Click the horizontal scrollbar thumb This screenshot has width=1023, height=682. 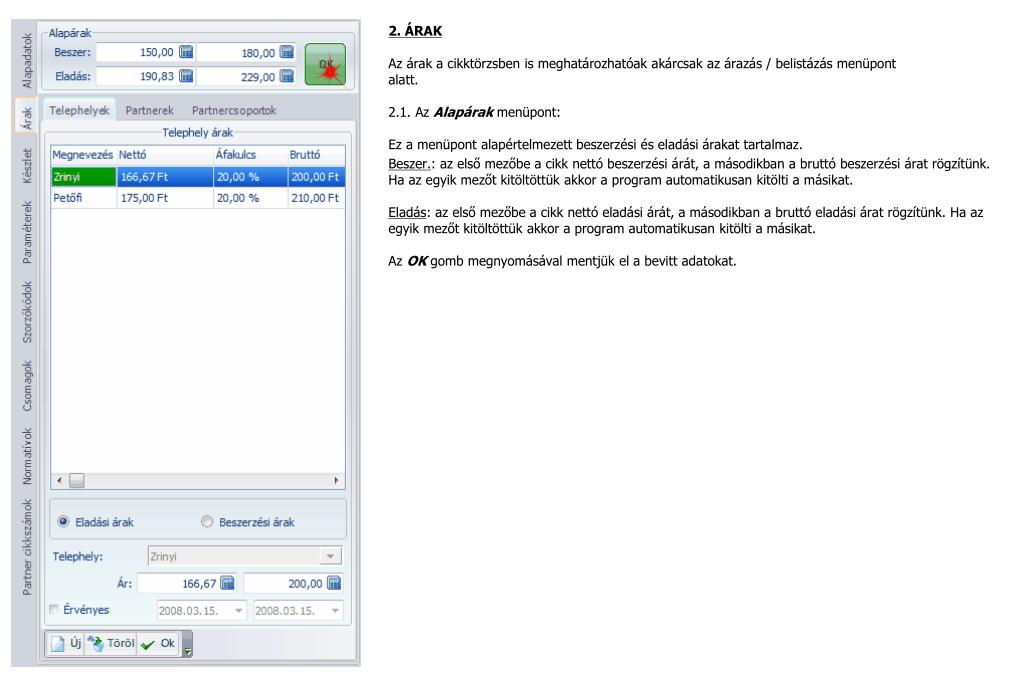[x=77, y=480]
